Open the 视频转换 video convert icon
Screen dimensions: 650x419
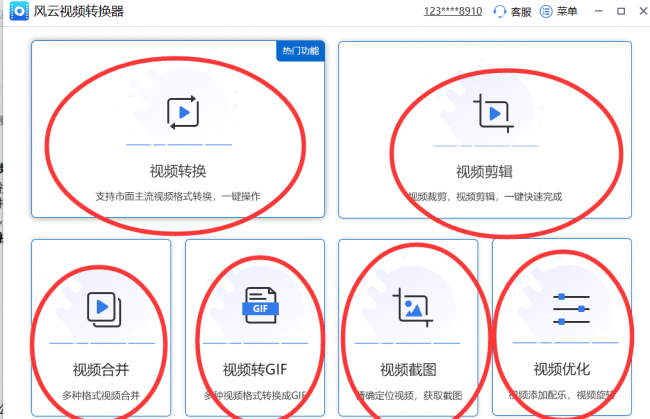click(x=183, y=112)
